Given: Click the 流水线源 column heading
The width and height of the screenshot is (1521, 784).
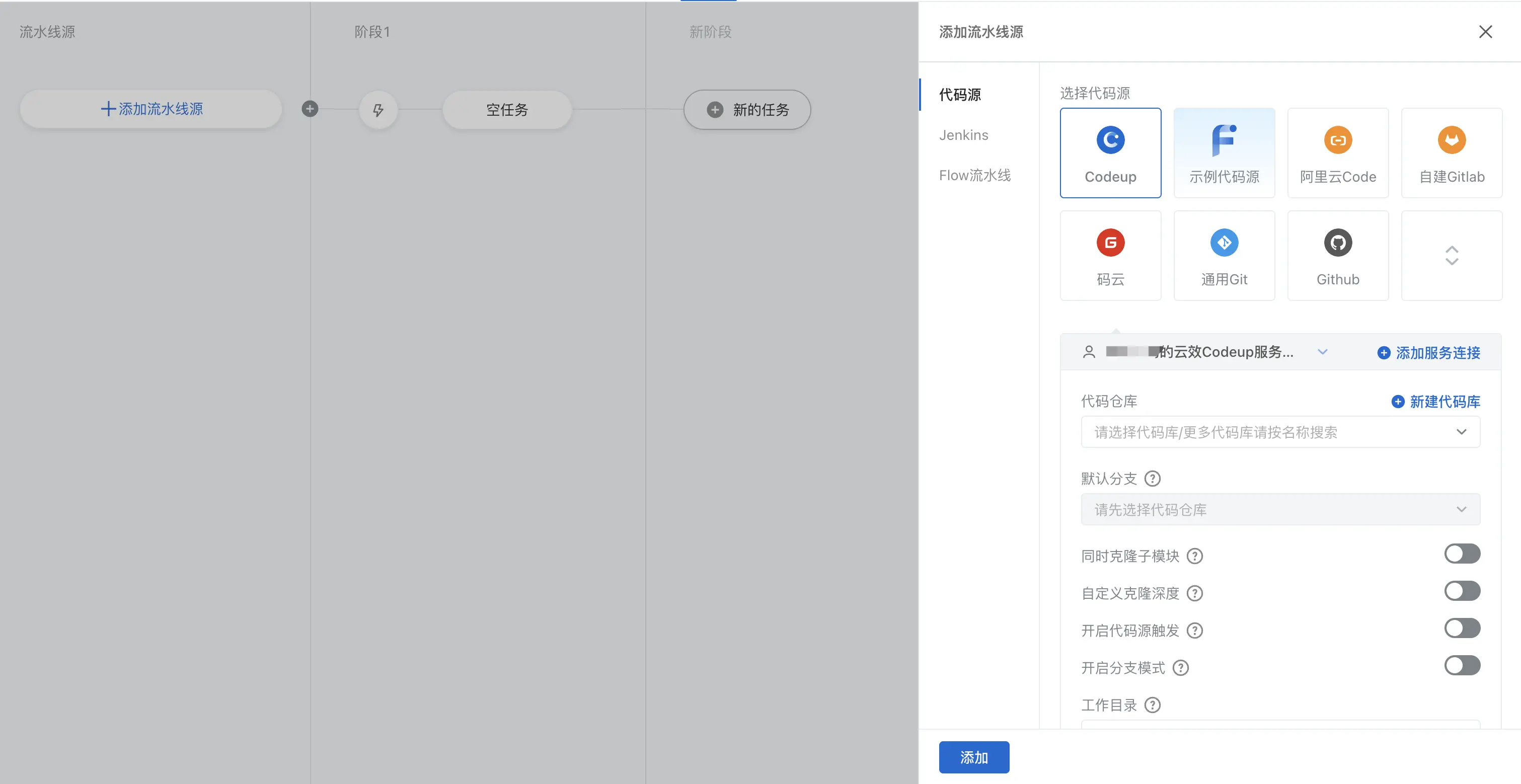Looking at the screenshot, I should (47, 32).
